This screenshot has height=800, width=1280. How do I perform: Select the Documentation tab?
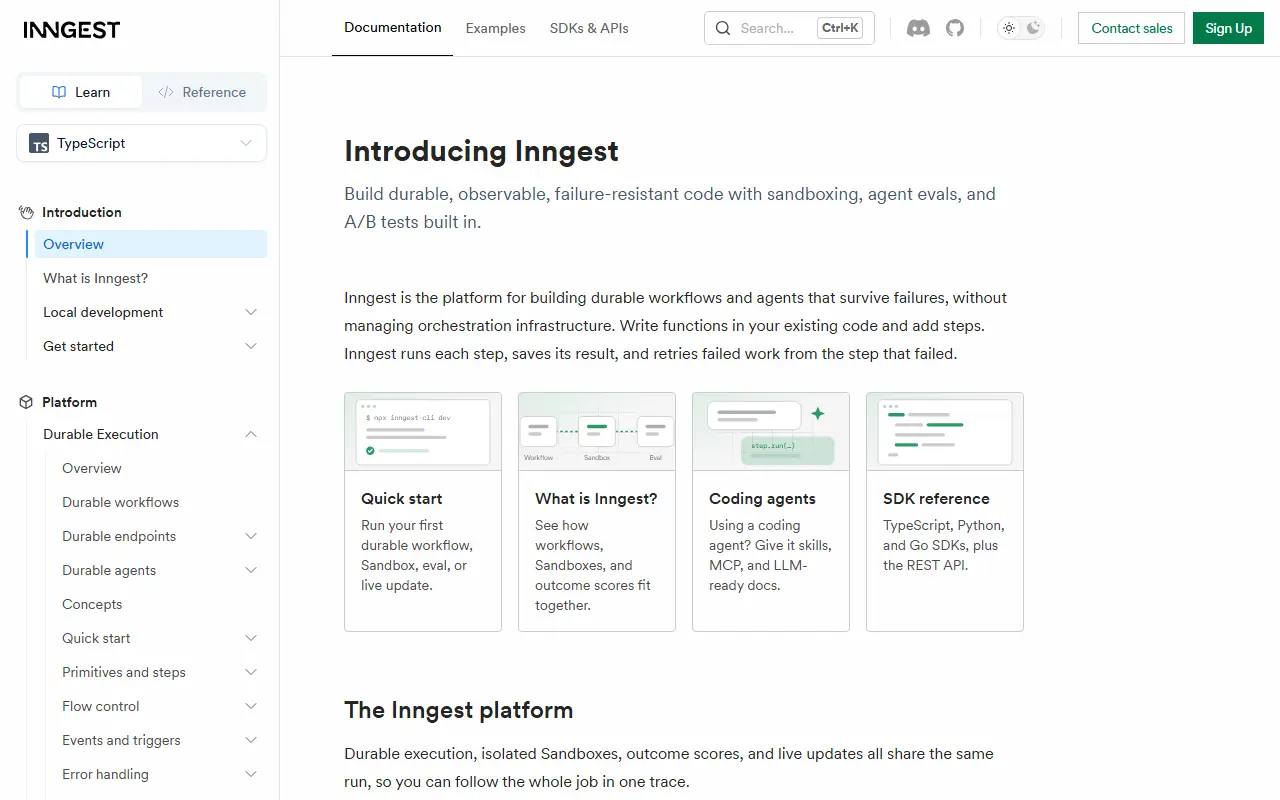[x=393, y=28]
